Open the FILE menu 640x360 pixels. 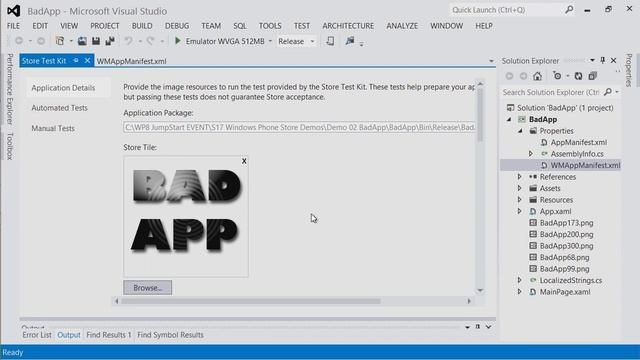click(13, 26)
